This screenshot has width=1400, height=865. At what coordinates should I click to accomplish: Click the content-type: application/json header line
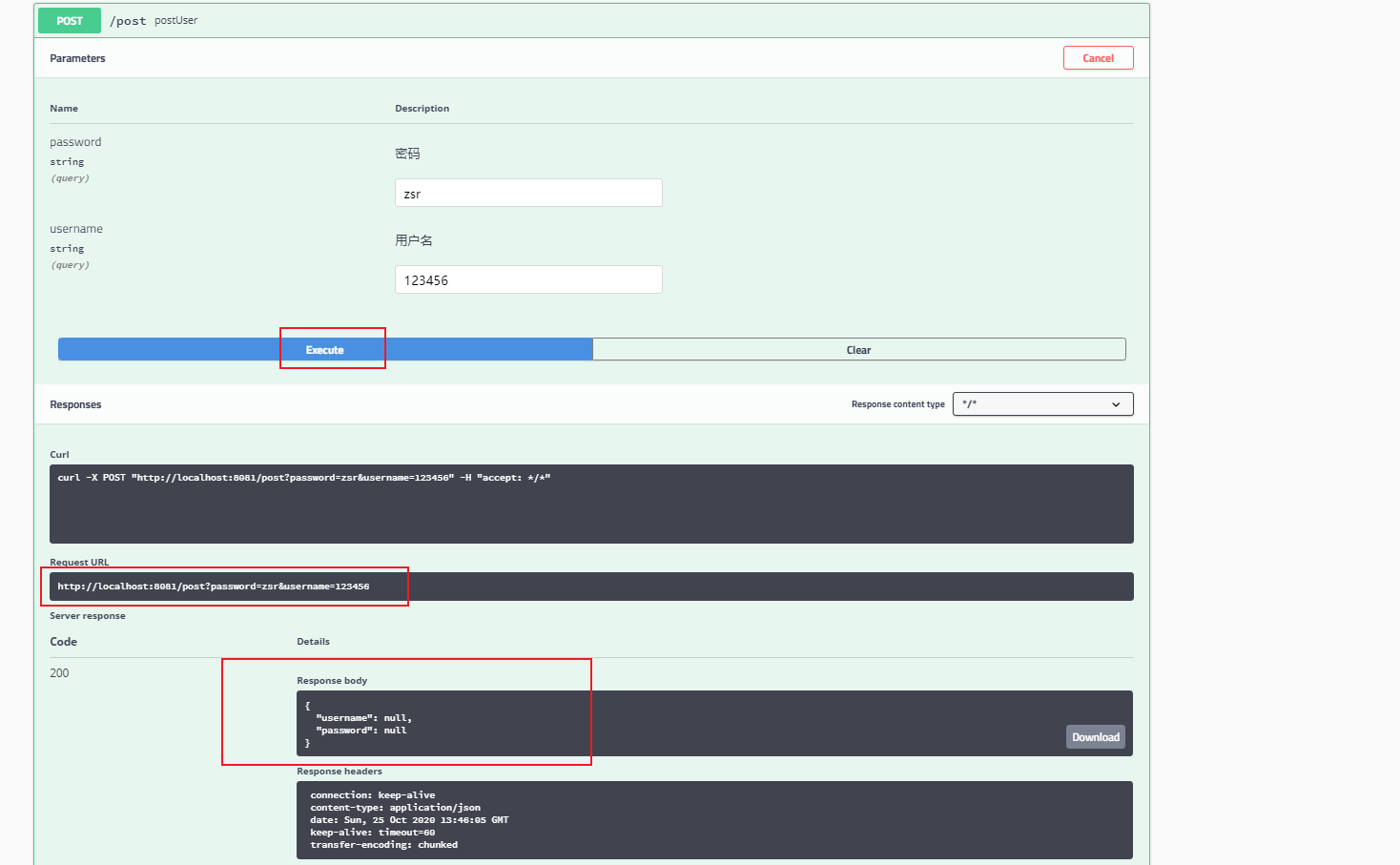point(395,808)
